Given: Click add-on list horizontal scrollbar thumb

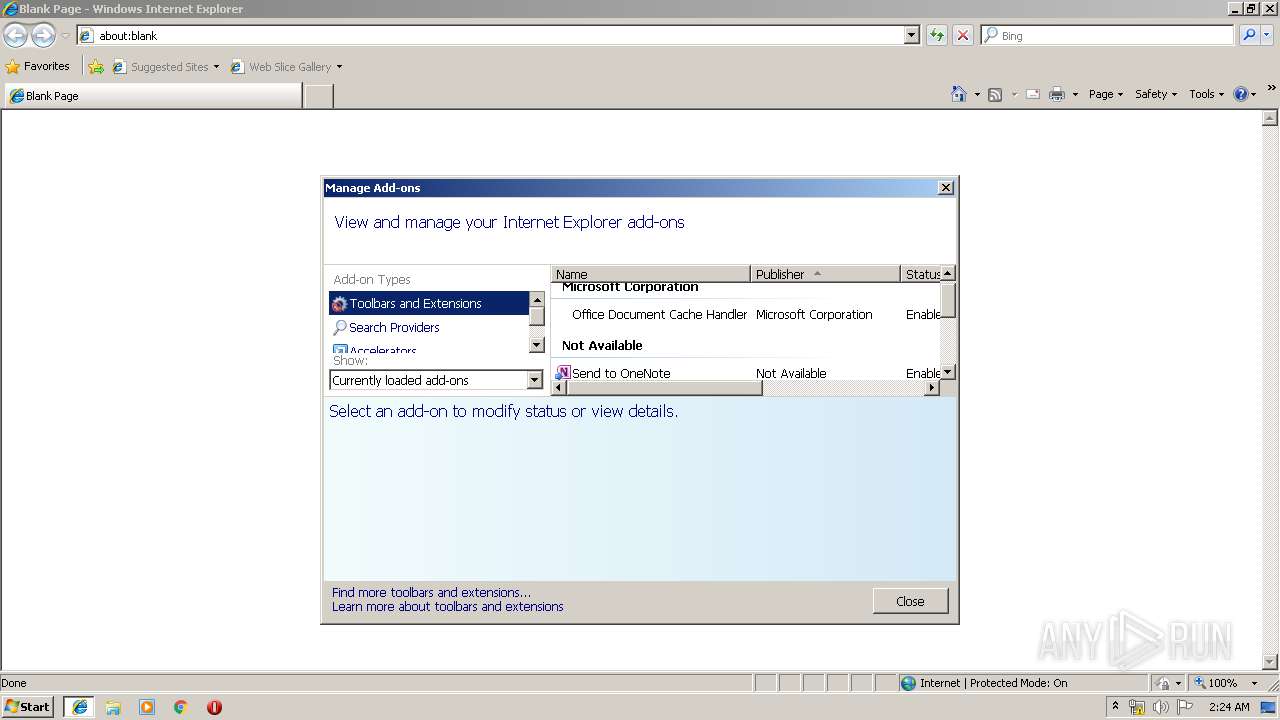Looking at the screenshot, I should 665,388.
